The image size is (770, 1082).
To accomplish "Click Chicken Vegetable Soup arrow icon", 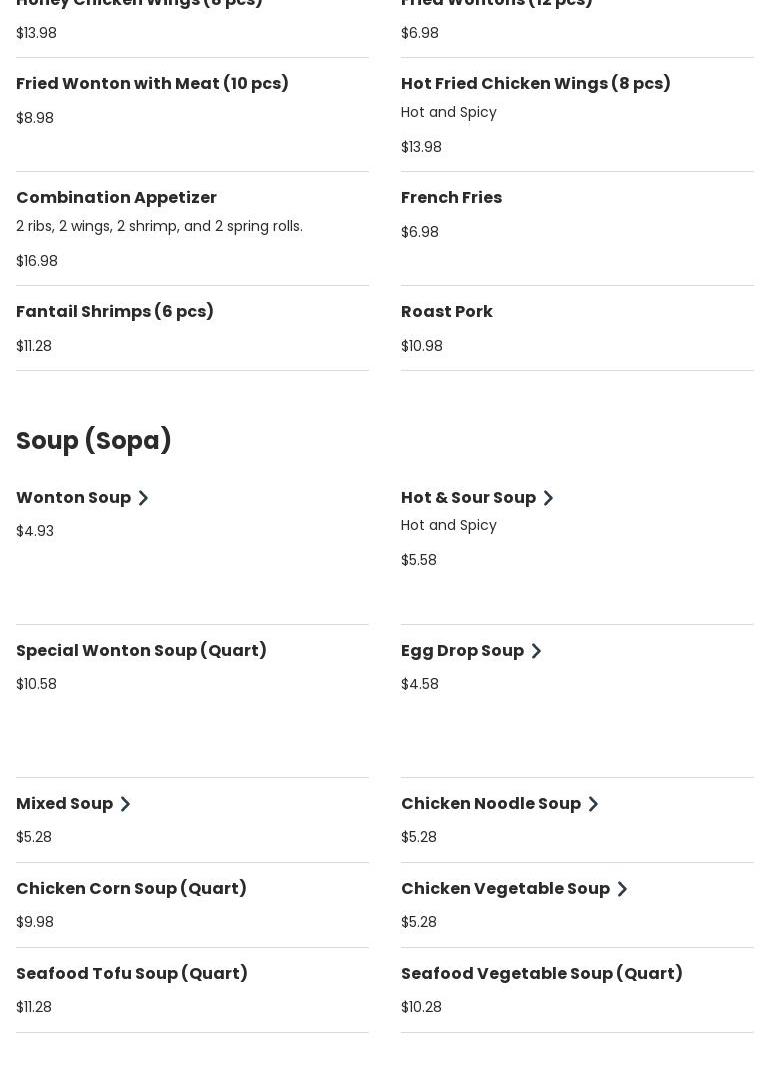I will click(622, 889).
